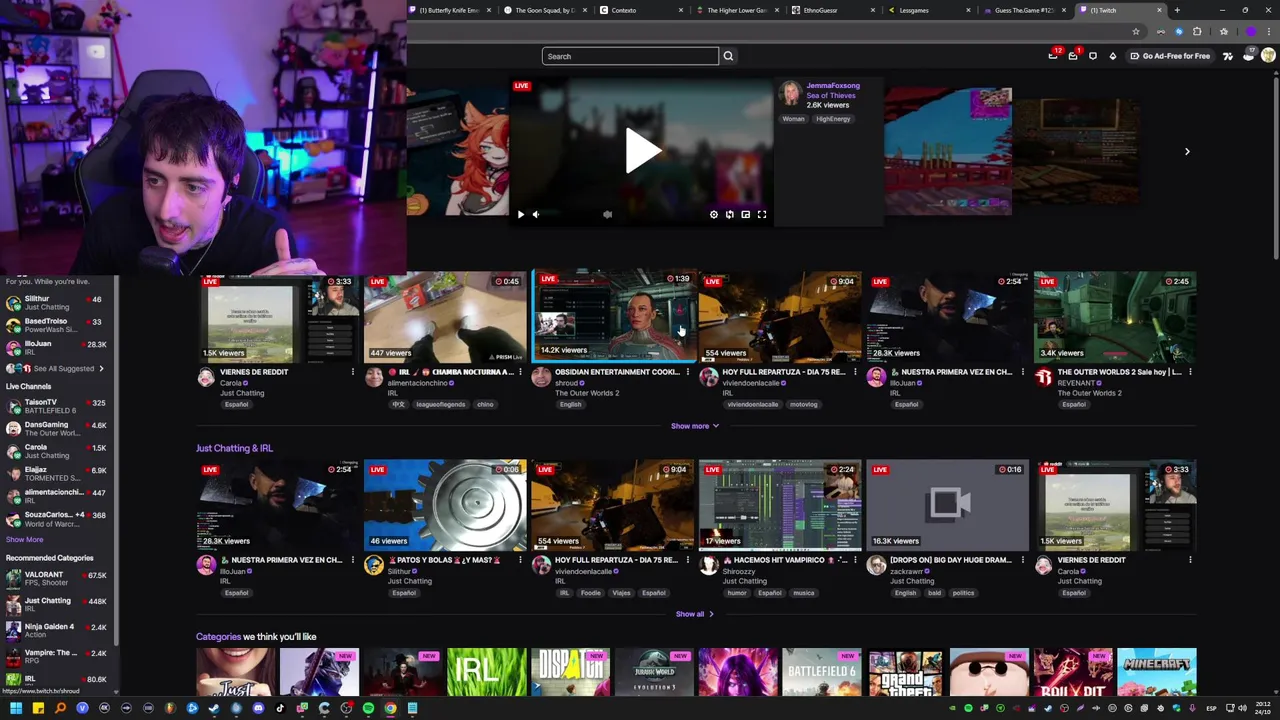The height and width of the screenshot is (720, 1280).
Task: Open Battlefield 6 category tile
Action: [x=821, y=672]
